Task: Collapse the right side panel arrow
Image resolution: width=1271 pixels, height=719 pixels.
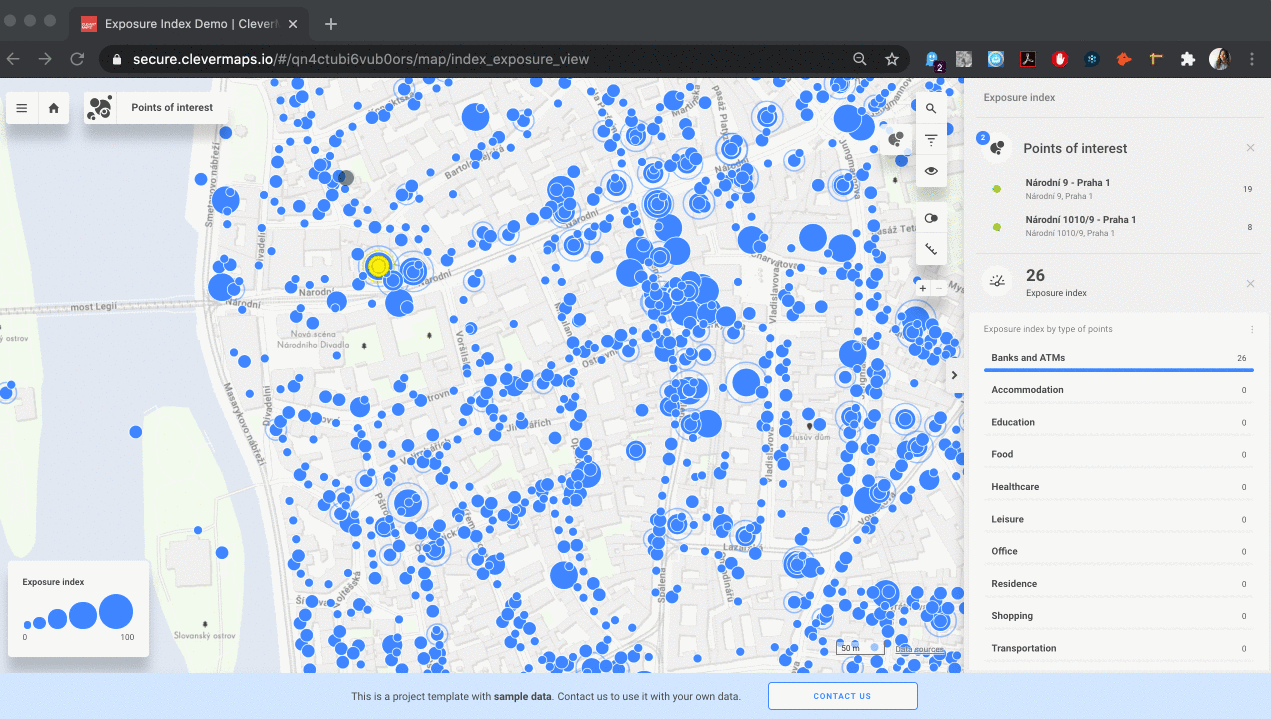Action: (x=954, y=375)
